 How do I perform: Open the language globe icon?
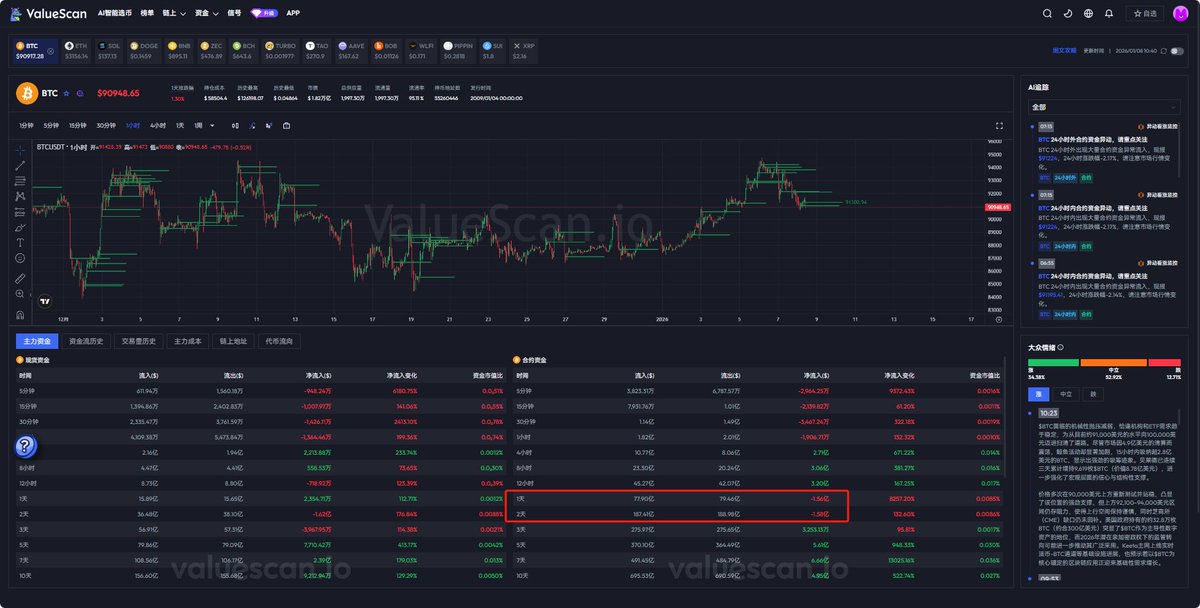tap(1090, 13)
